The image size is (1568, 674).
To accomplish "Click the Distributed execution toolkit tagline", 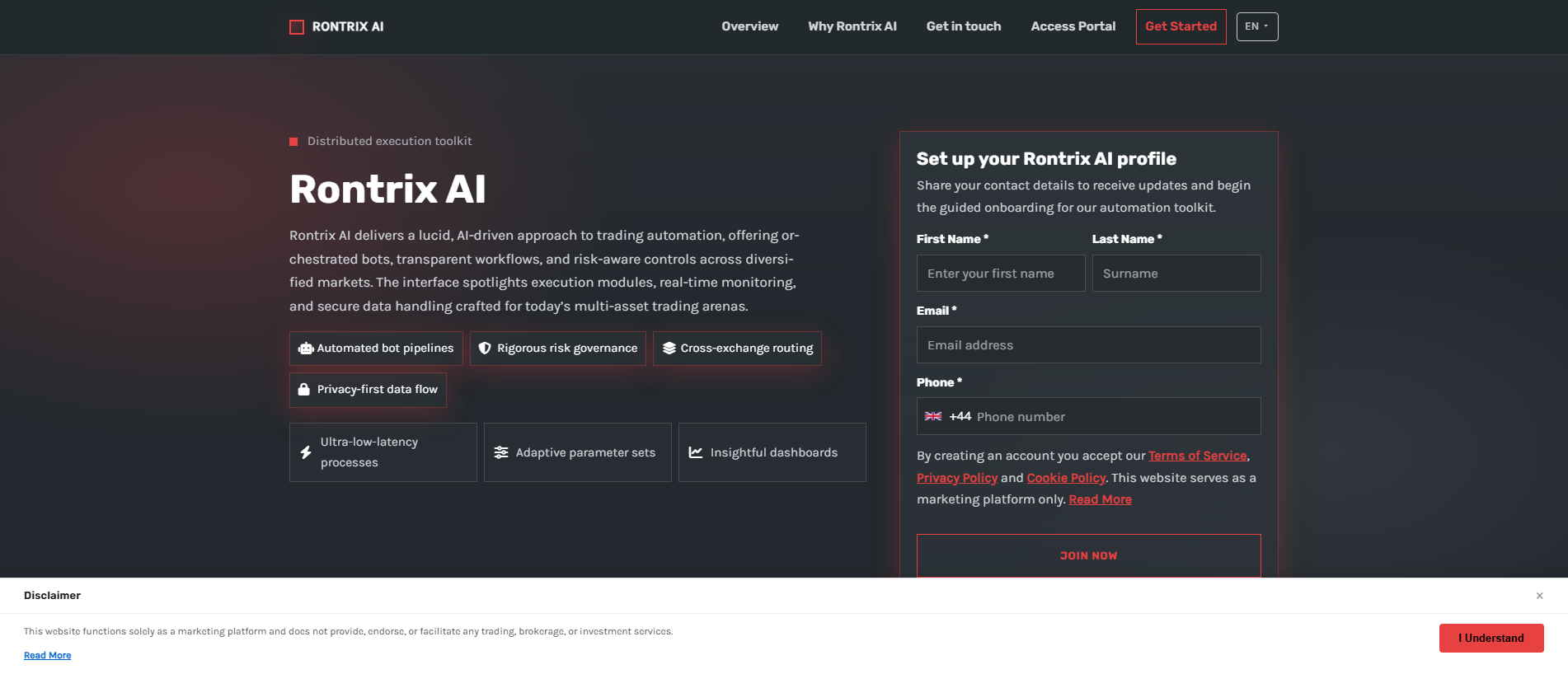I will pos(390,142).
